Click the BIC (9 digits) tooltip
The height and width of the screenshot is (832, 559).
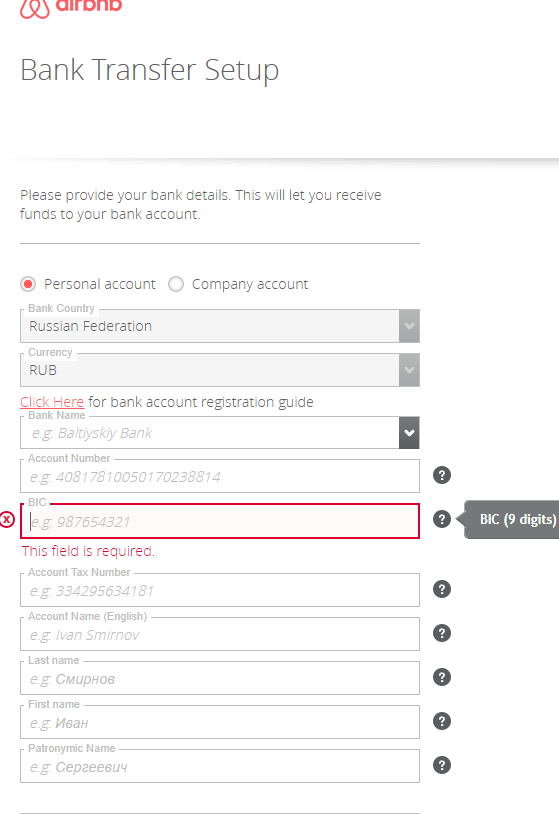coord(512,519)
